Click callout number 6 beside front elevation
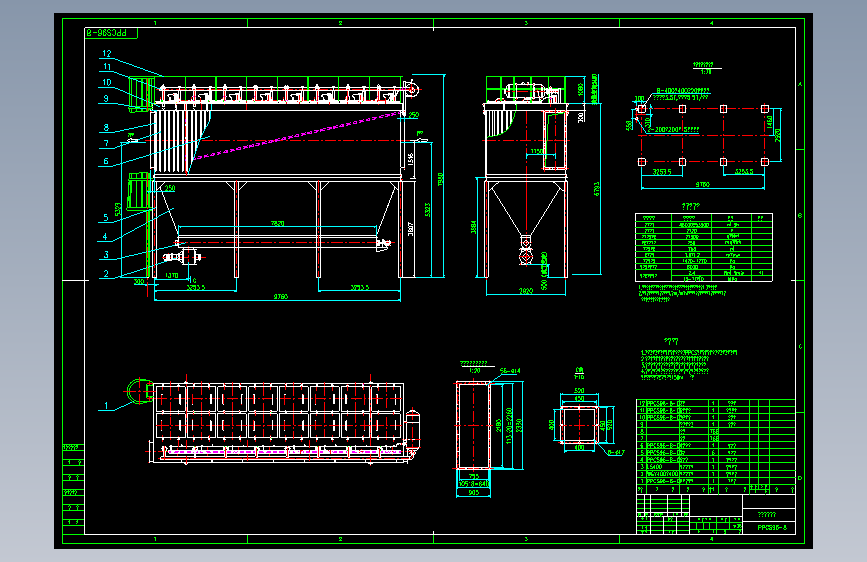The width and height of the screenshot is (867, 562). click(x=106, y=162)
